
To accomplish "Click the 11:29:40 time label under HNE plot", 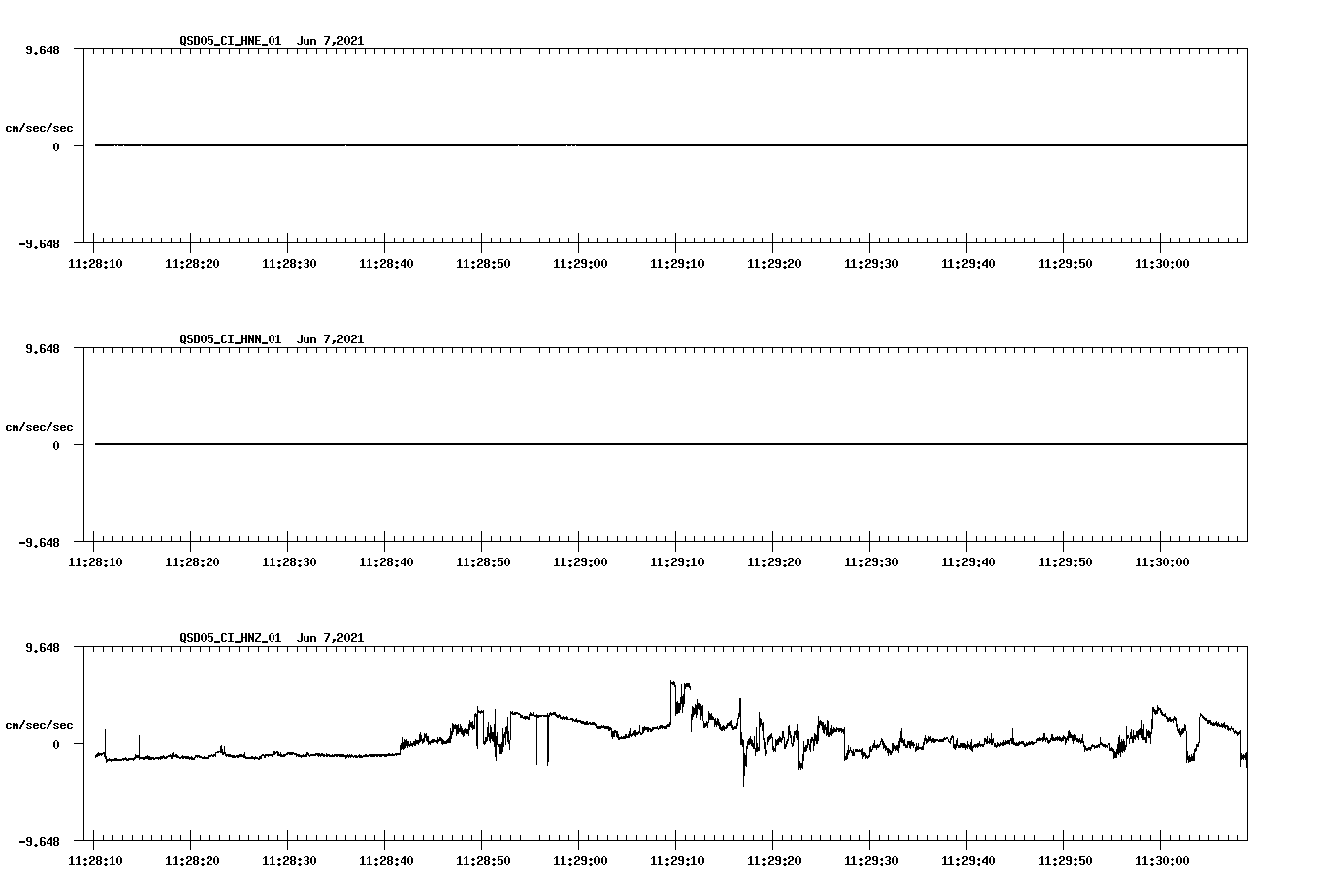I will [968, 264].
